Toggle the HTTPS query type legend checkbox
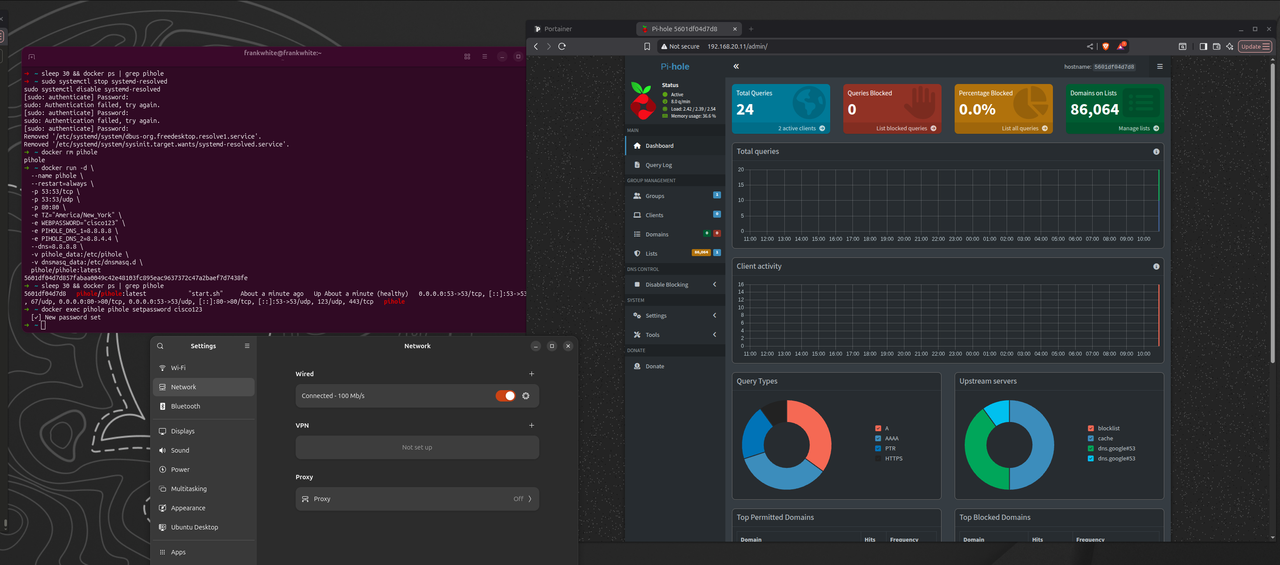1280x565 pixels. tap(878, 458)
